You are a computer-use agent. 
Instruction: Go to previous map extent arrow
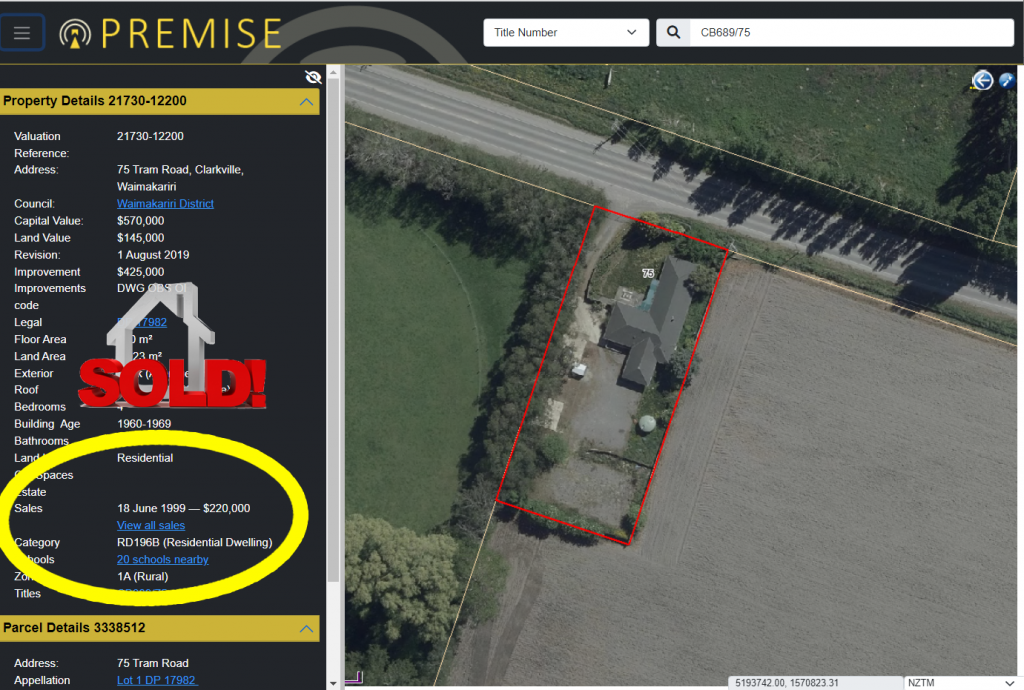coord(982,80)
